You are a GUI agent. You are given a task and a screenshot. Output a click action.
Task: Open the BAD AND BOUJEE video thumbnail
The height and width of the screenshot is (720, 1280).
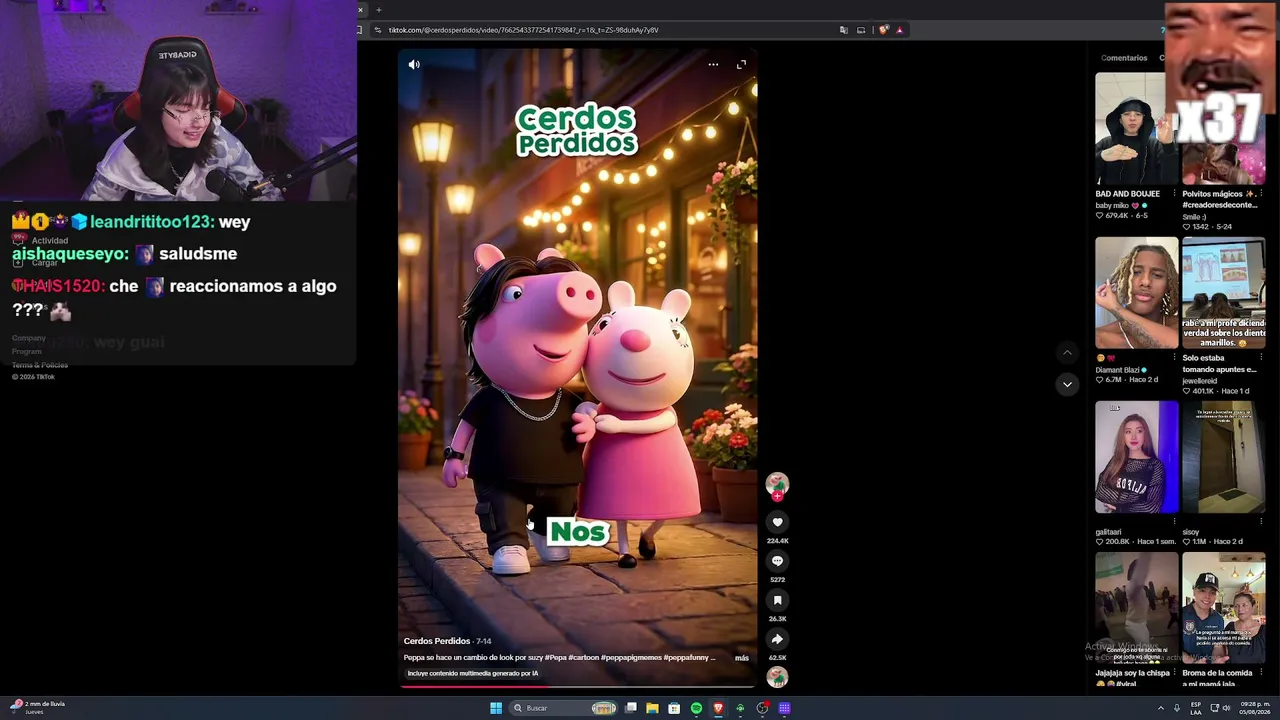coord(1136,129)
